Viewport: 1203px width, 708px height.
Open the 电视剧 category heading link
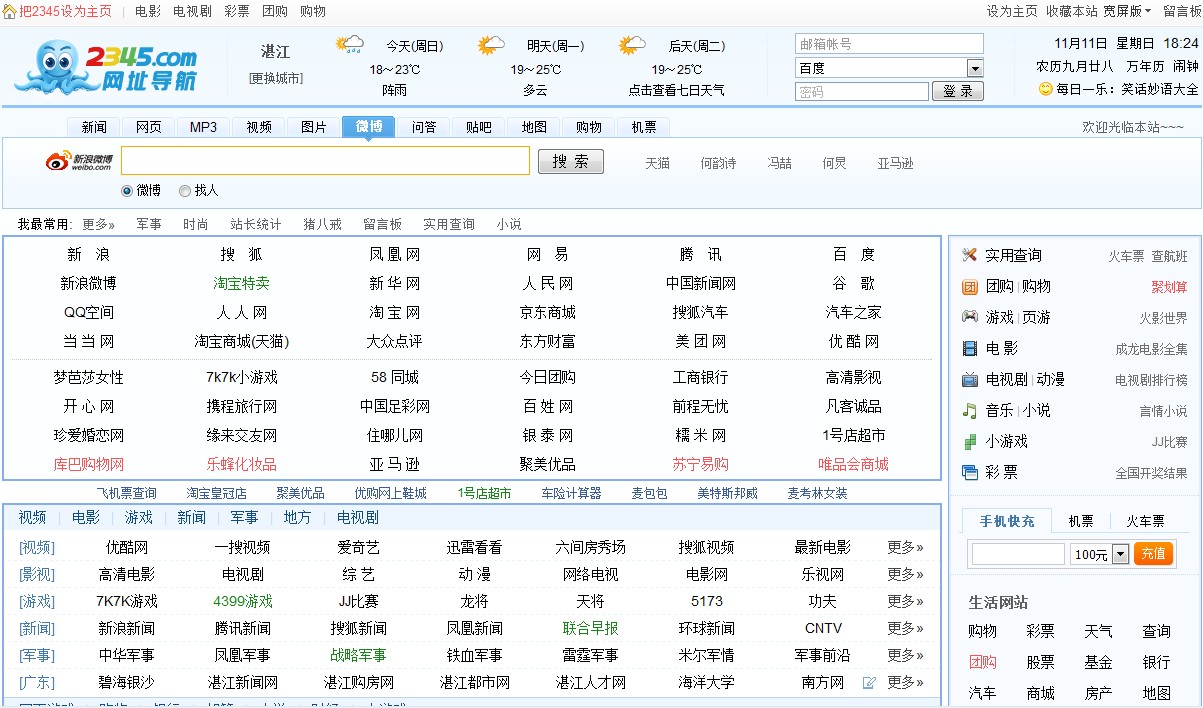(358, 517)
